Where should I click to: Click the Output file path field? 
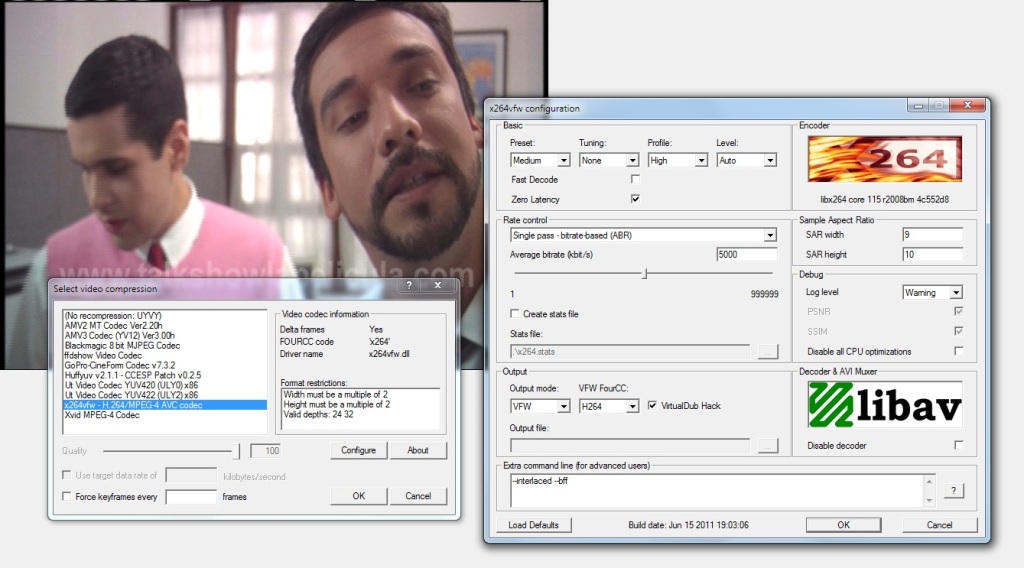630,446
